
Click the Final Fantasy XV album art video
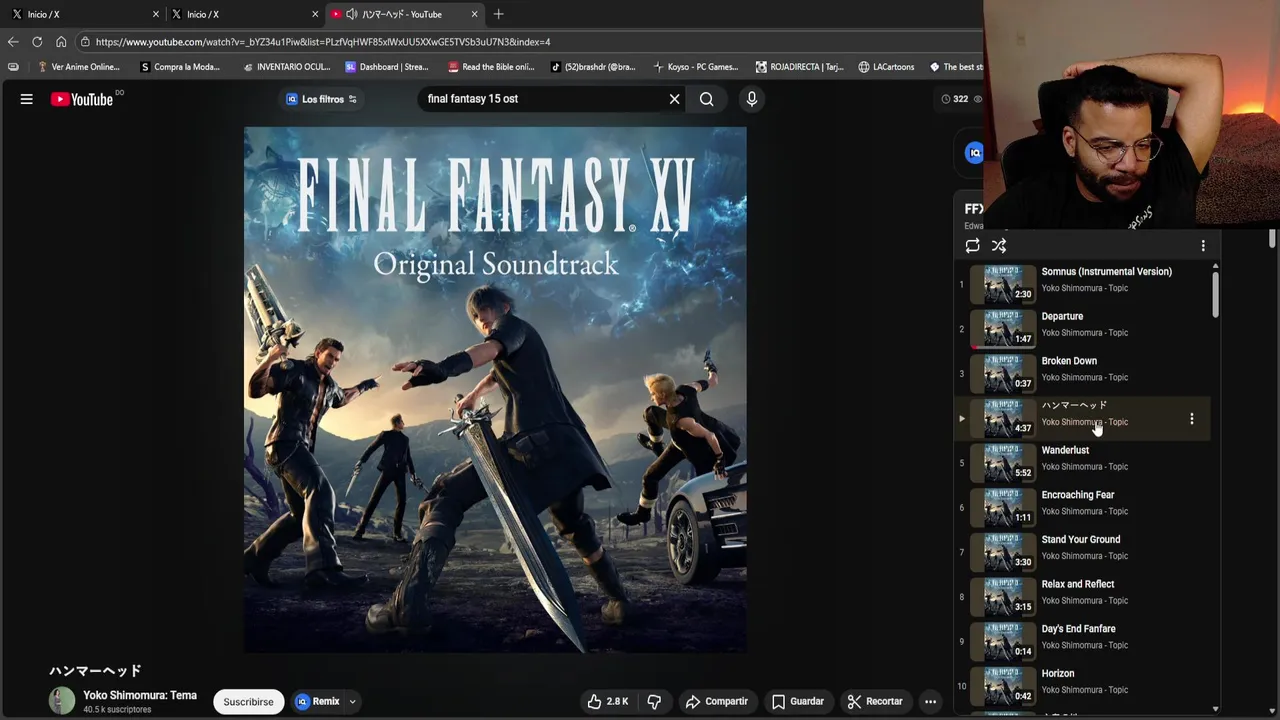(495, 389)
